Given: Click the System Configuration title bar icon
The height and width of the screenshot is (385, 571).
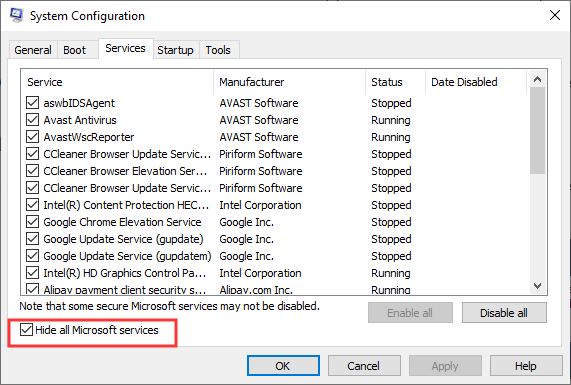Looking at the screenshot, I should 16,15.
